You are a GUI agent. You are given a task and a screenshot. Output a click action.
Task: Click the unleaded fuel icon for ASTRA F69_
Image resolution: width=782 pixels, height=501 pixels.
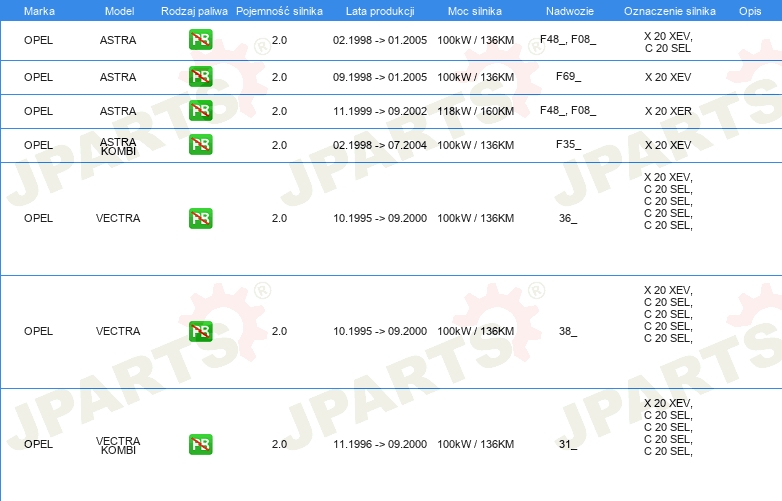[x=200, y=76]
